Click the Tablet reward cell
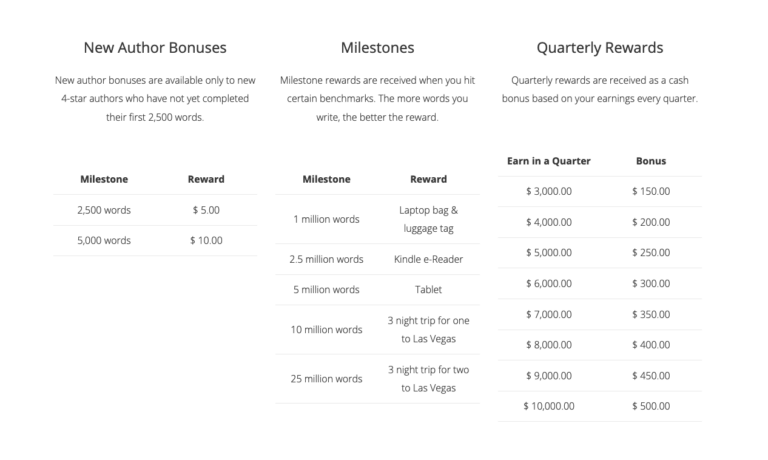Screen dimensions: 768x460 pyautogui.click(x=428, y=289)
